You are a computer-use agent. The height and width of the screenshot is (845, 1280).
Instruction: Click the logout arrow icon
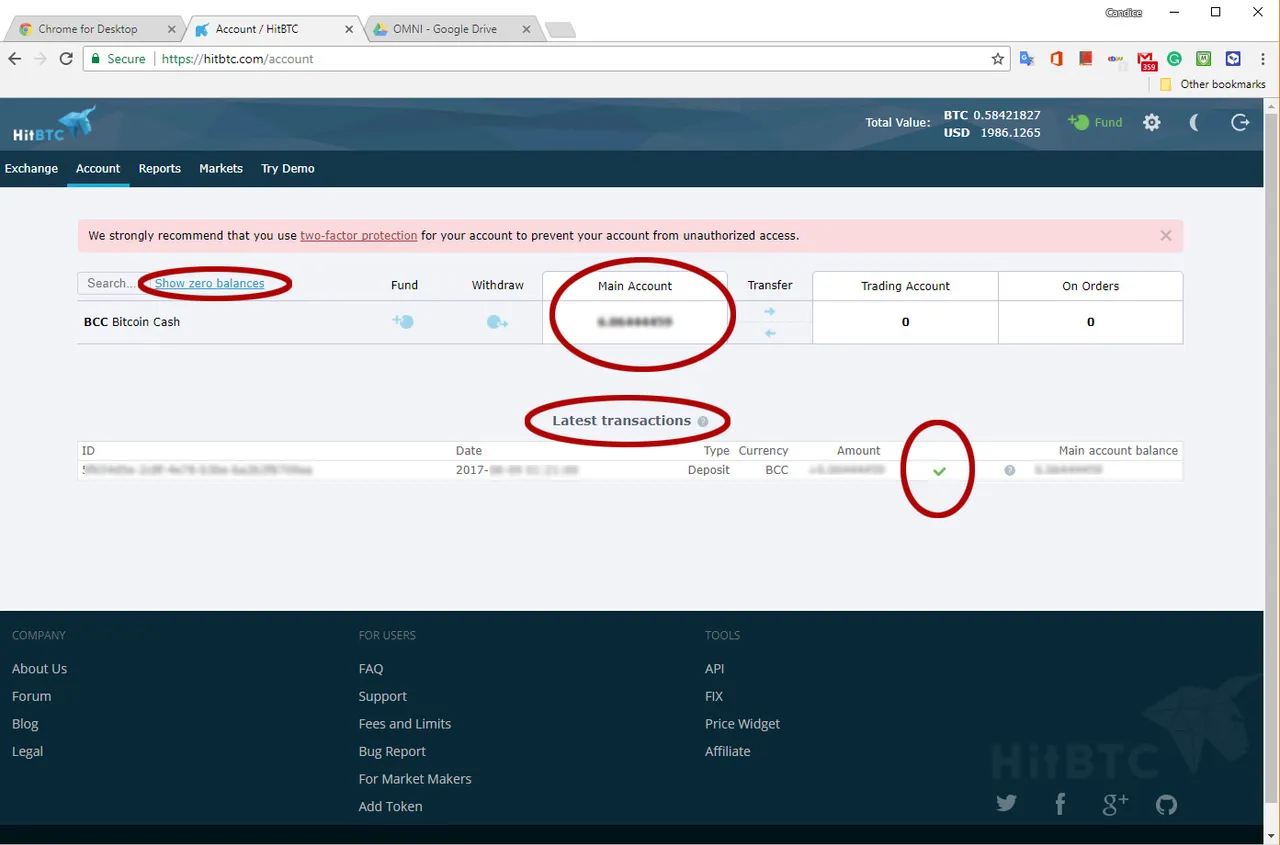point(1240,122)
